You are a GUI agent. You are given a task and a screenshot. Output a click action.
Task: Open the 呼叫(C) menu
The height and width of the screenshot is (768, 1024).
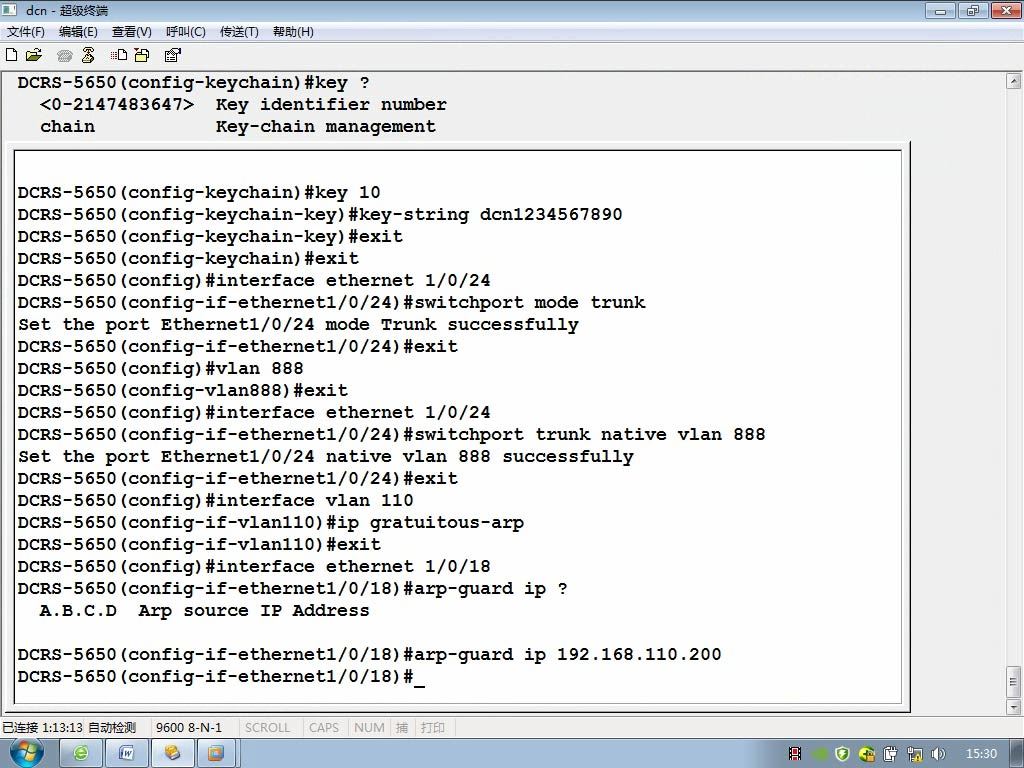pyautogui.click(x=185, y=31)
